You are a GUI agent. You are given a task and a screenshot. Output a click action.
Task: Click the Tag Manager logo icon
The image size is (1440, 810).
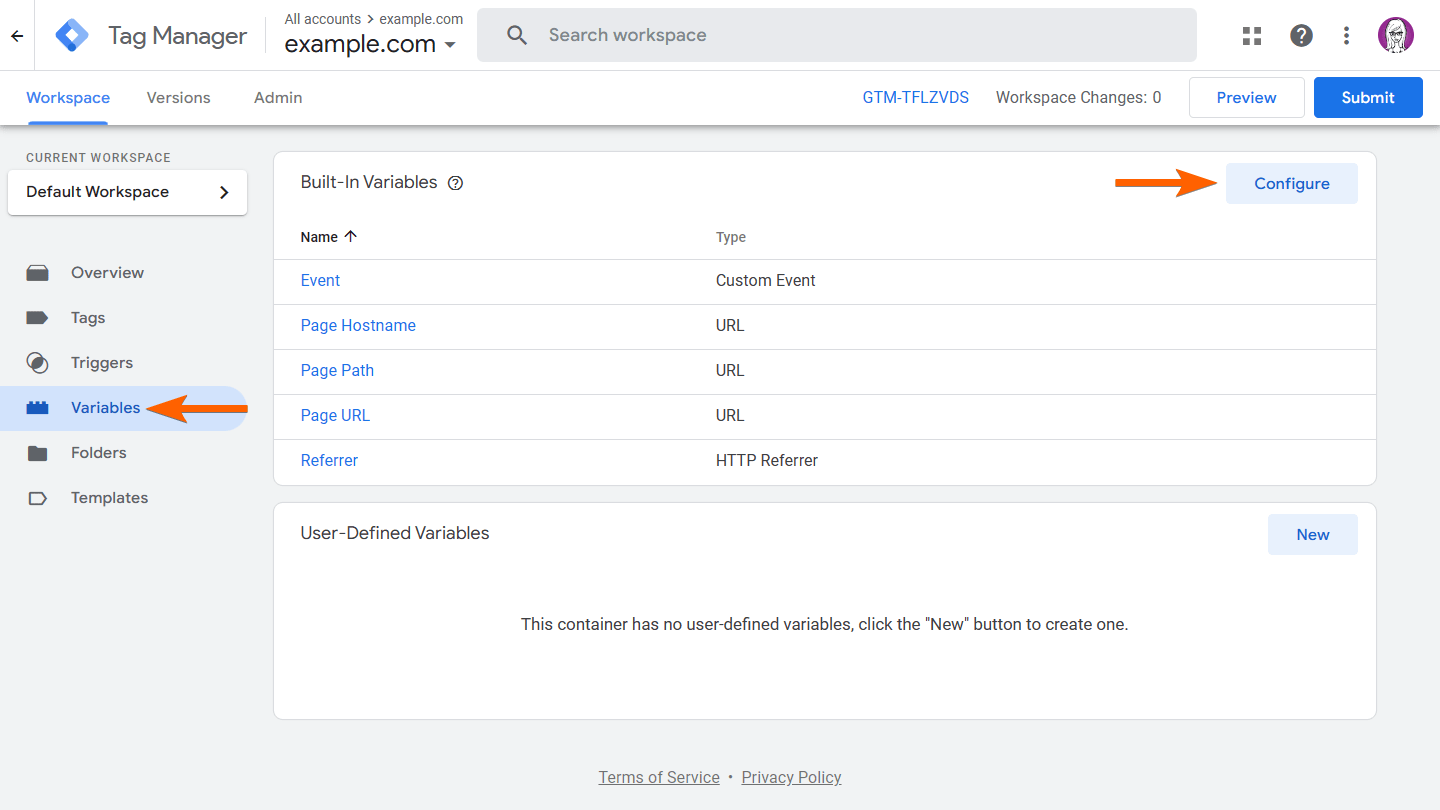(72, 36)
